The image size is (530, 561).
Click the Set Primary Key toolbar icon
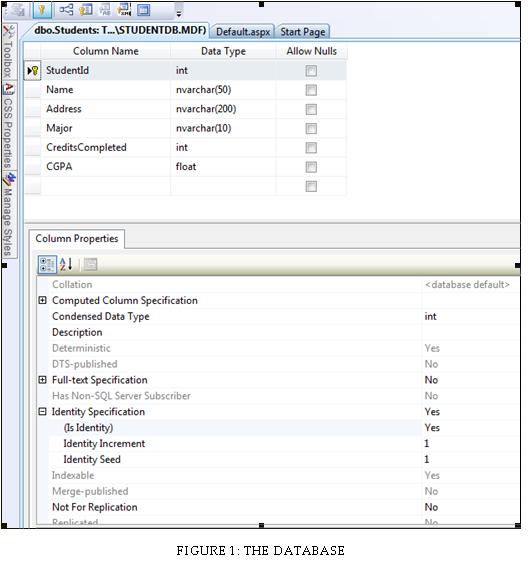click(42, 10)
